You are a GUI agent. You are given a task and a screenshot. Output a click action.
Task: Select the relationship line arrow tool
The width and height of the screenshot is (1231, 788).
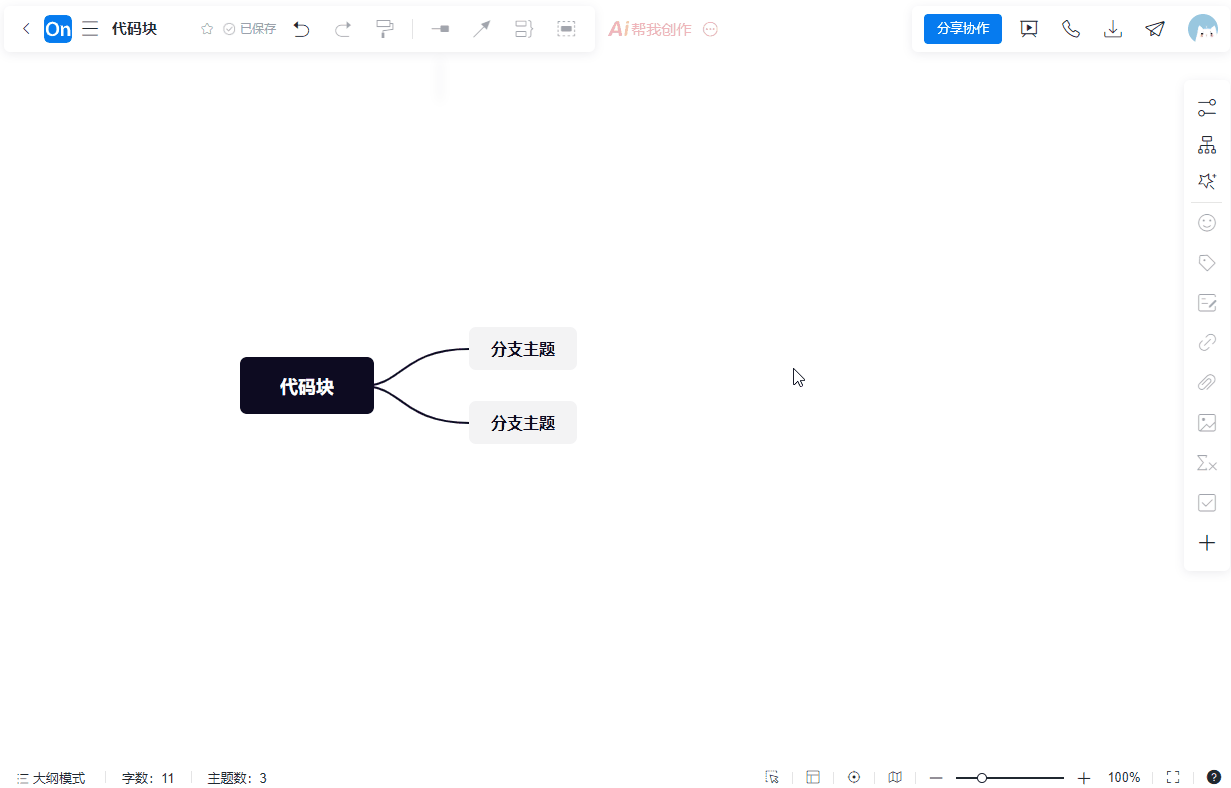[482, 29]
